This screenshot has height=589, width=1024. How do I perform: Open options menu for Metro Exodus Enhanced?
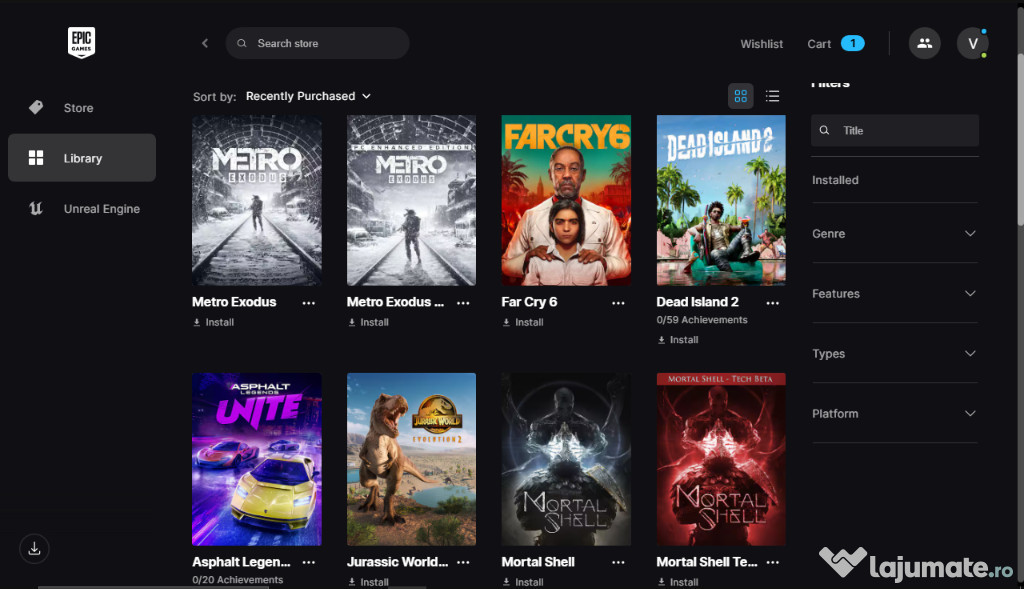point(463,303)
